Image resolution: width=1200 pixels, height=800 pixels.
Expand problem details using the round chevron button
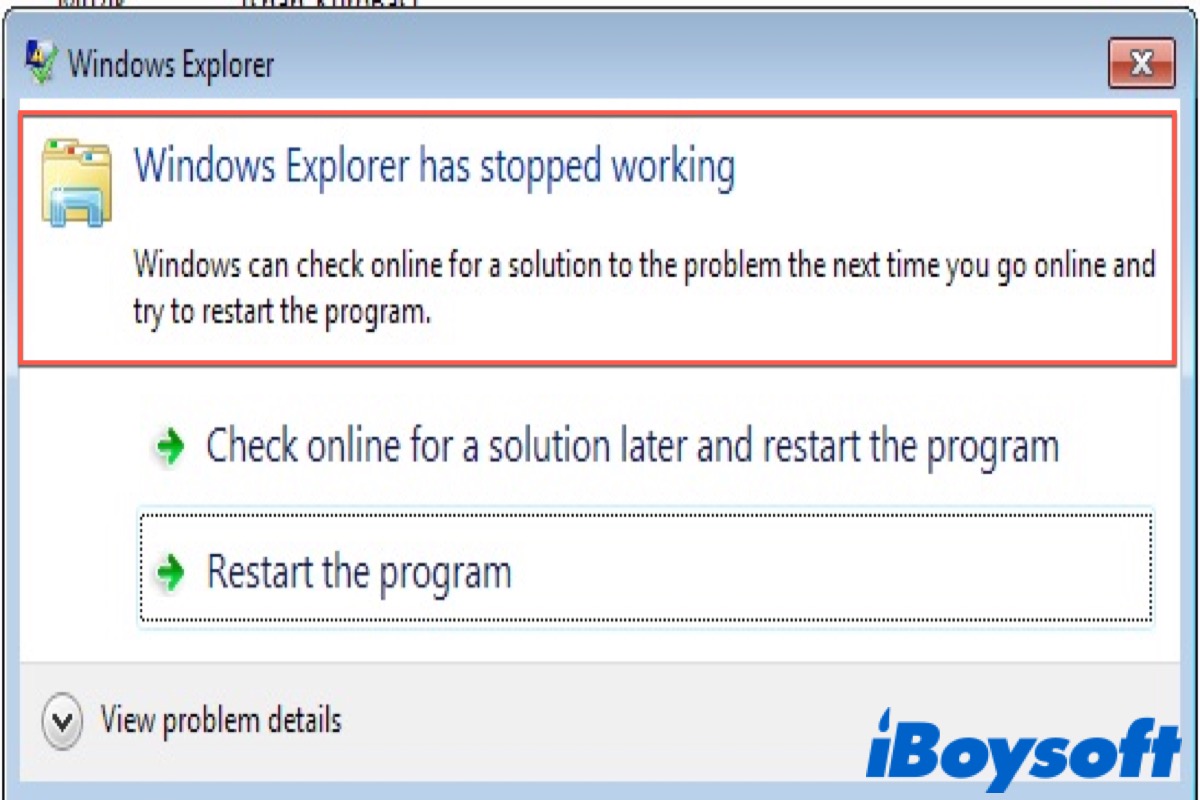tap(63, 721)
